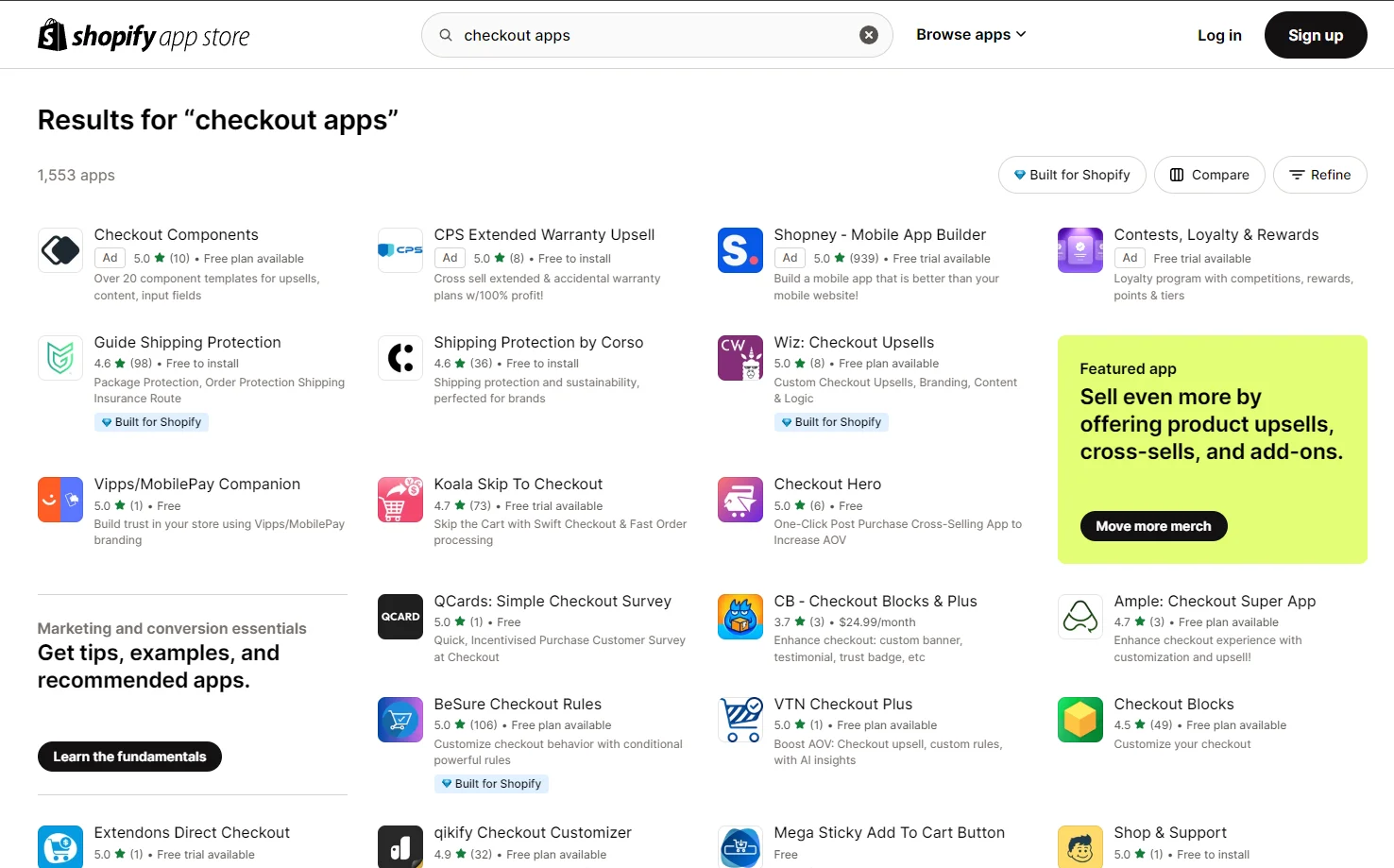1394x868 pixels.
Task: Toggle the Built for Shopify filter
Action: click(1072, 175)
